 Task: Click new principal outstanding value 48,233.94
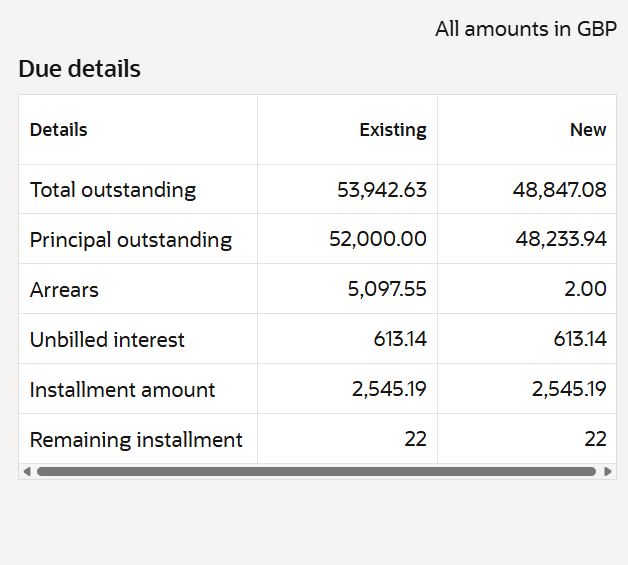tap(561, 240)
